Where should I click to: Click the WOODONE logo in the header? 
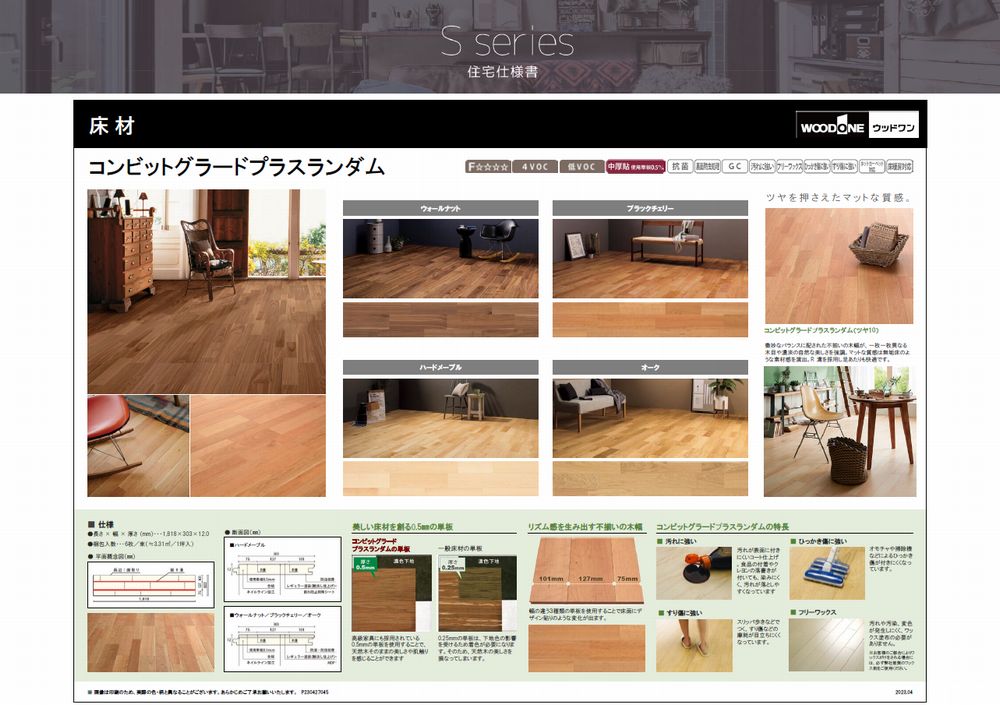857,126
